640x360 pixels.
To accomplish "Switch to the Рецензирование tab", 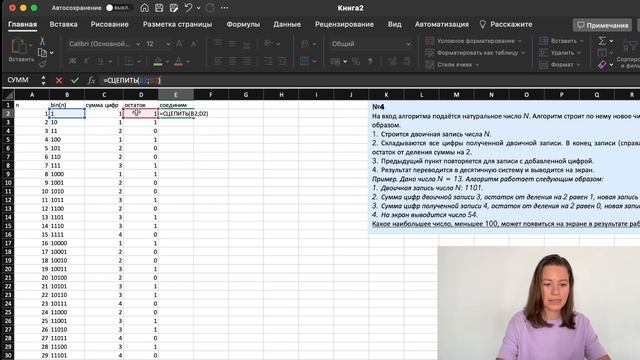I will pyautogui.click(x=344, y=24).
